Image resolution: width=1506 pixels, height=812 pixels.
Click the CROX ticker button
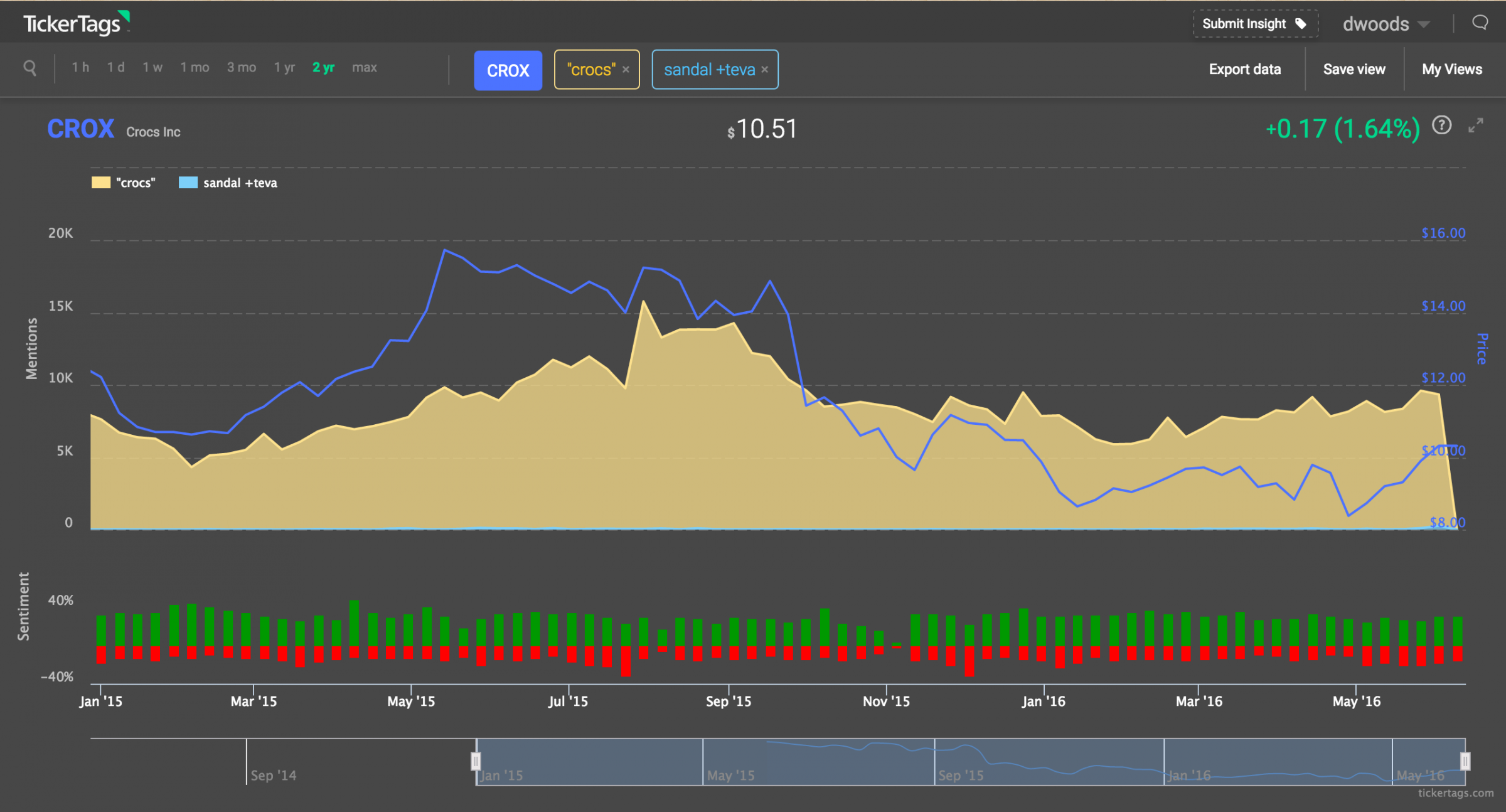tap(508, 70)
